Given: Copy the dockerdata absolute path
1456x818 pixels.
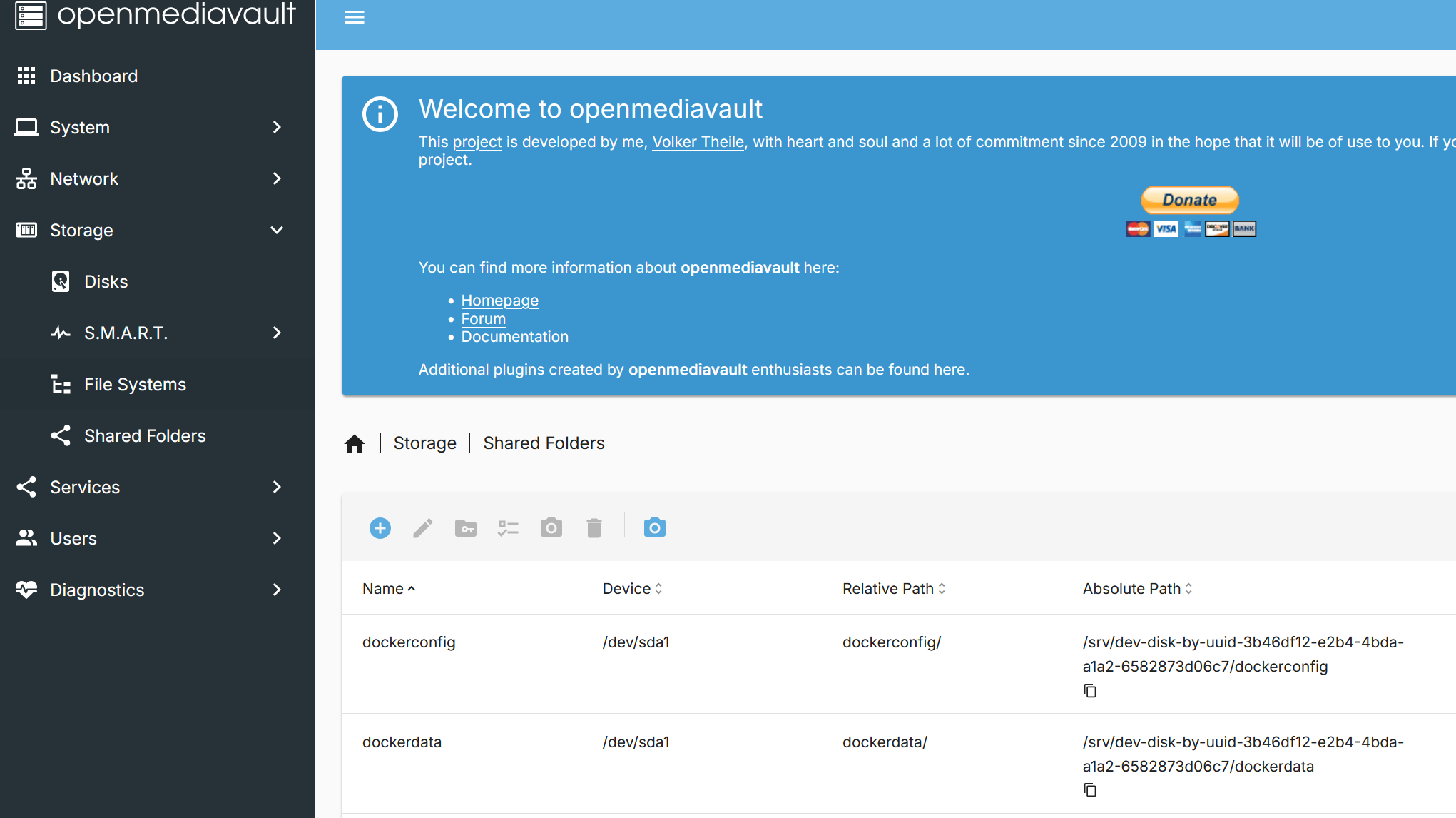Looking at the screenshot, I should (x=1090, y=790).
